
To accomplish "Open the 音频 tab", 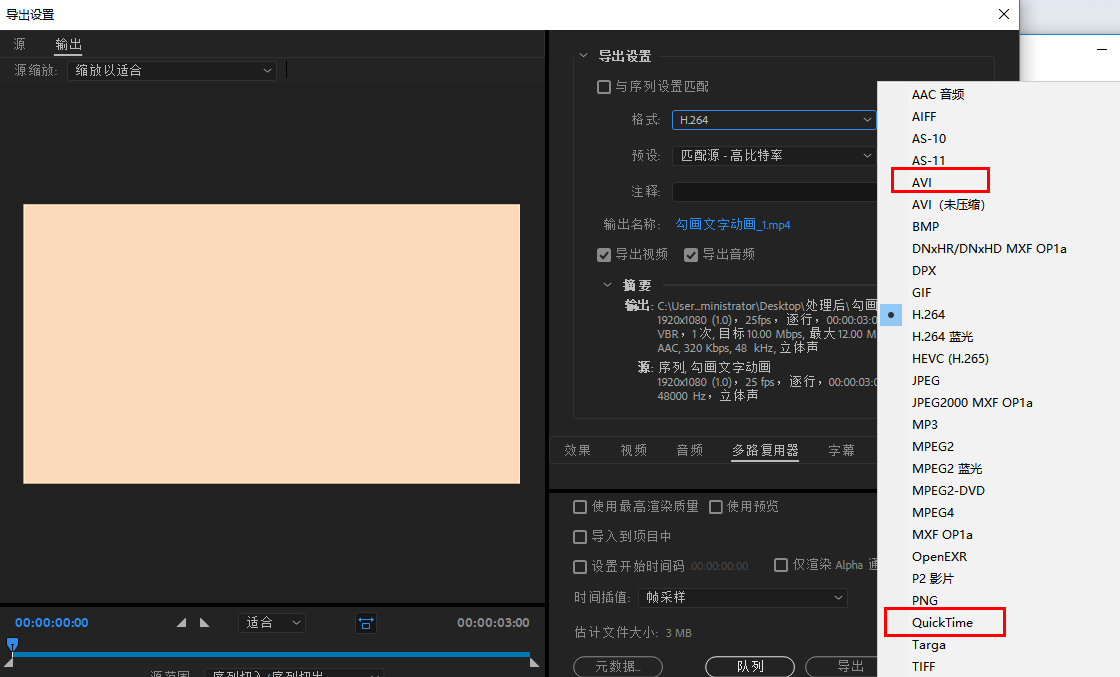I will click(x=690, y=450).
